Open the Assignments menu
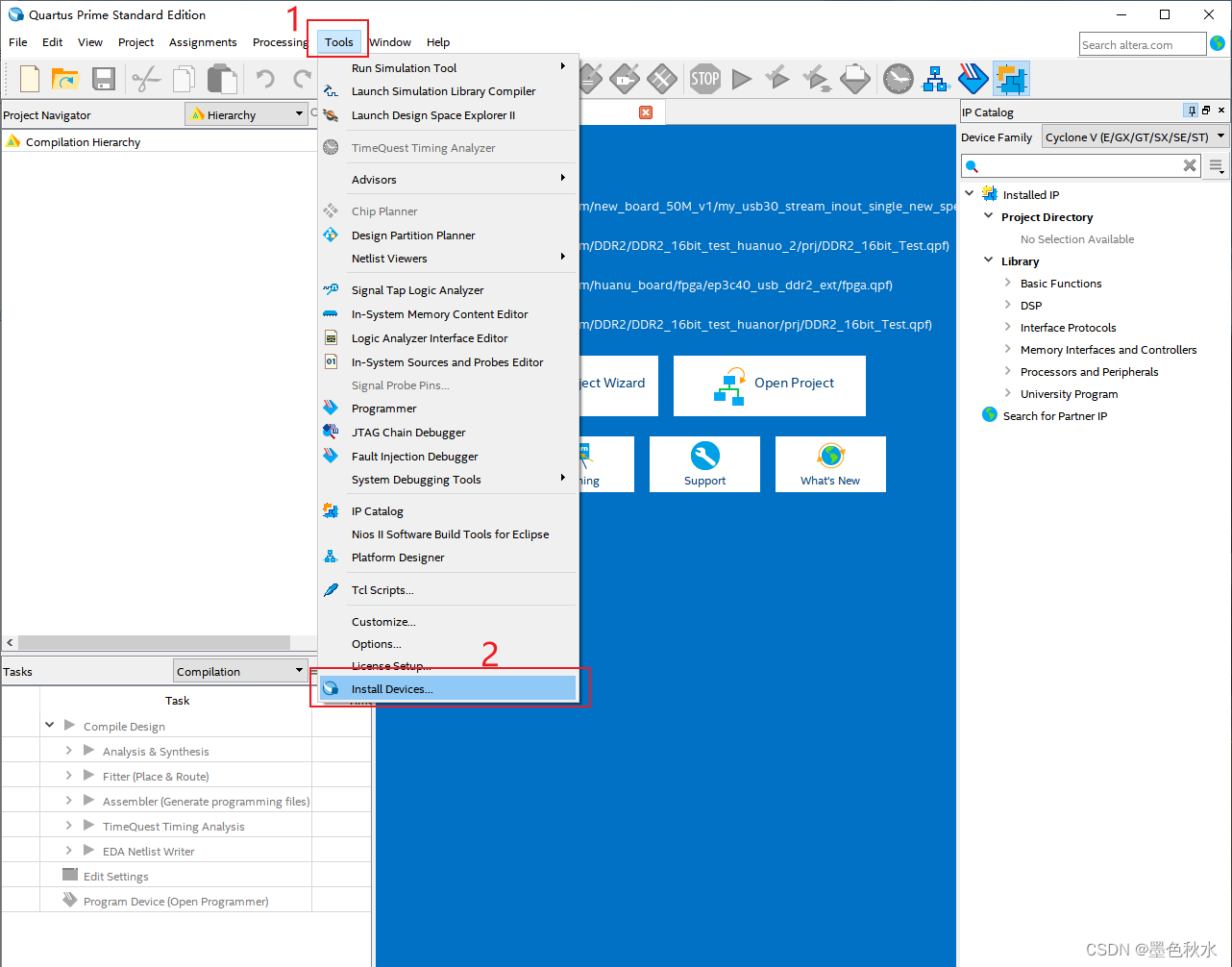The width and height of the screenshot is (1232, 967). (x=203, y=42)
